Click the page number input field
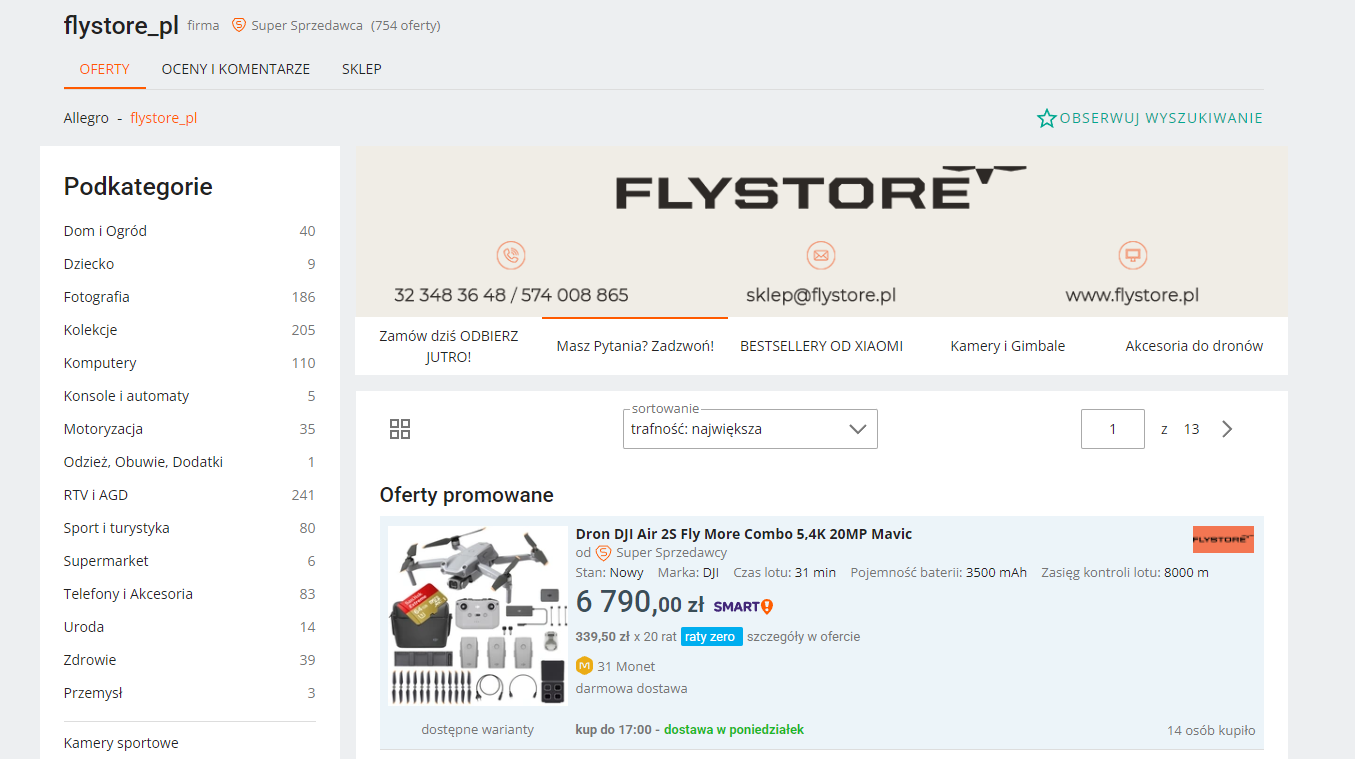1355x759 pixels. (1112, 428)
